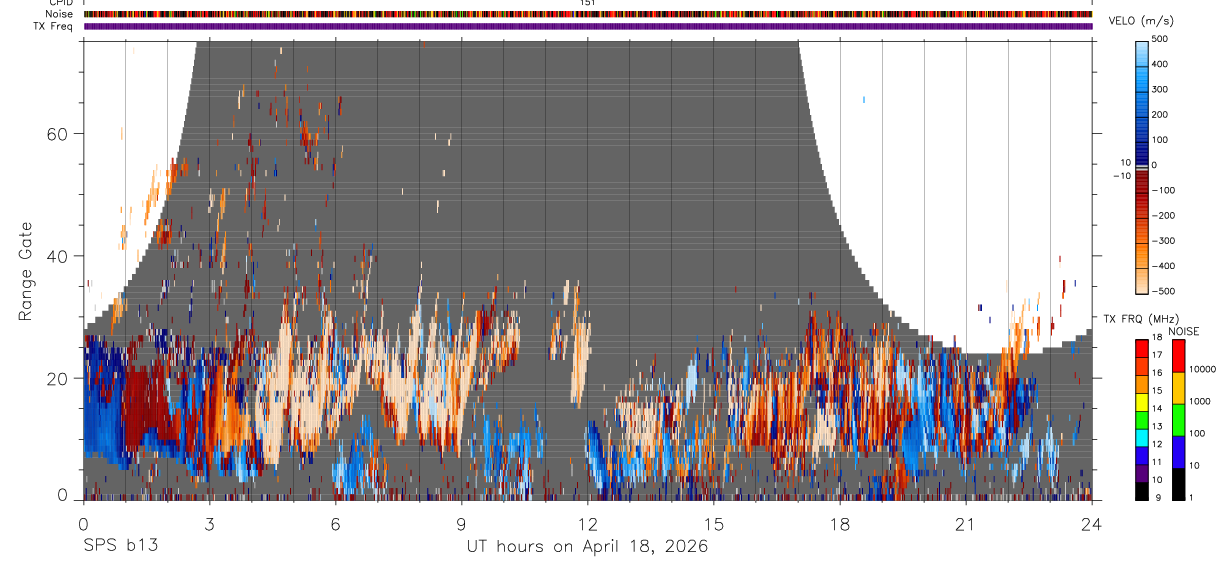Viewport: 1228px width, 567px height.
Task: Click the '60' range gate tick label
Action: coord(55,133)
